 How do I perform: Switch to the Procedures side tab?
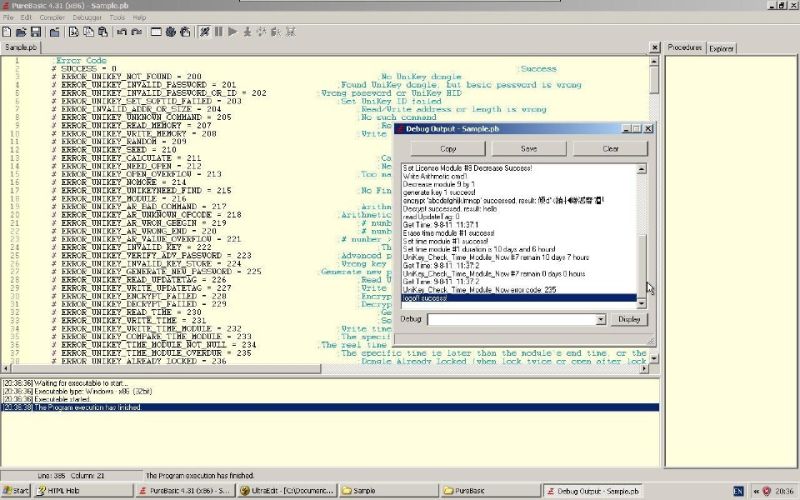[x=685, y=47]
